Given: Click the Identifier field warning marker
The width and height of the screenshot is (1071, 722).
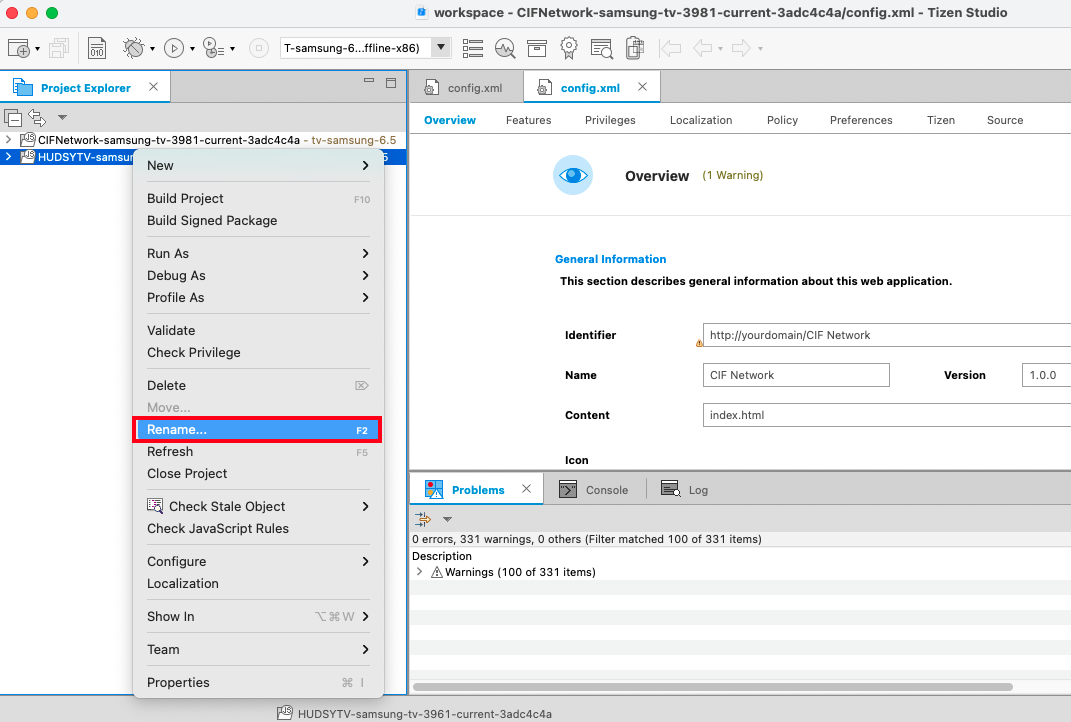Looking at the screenshot, I should coord(699,343).
